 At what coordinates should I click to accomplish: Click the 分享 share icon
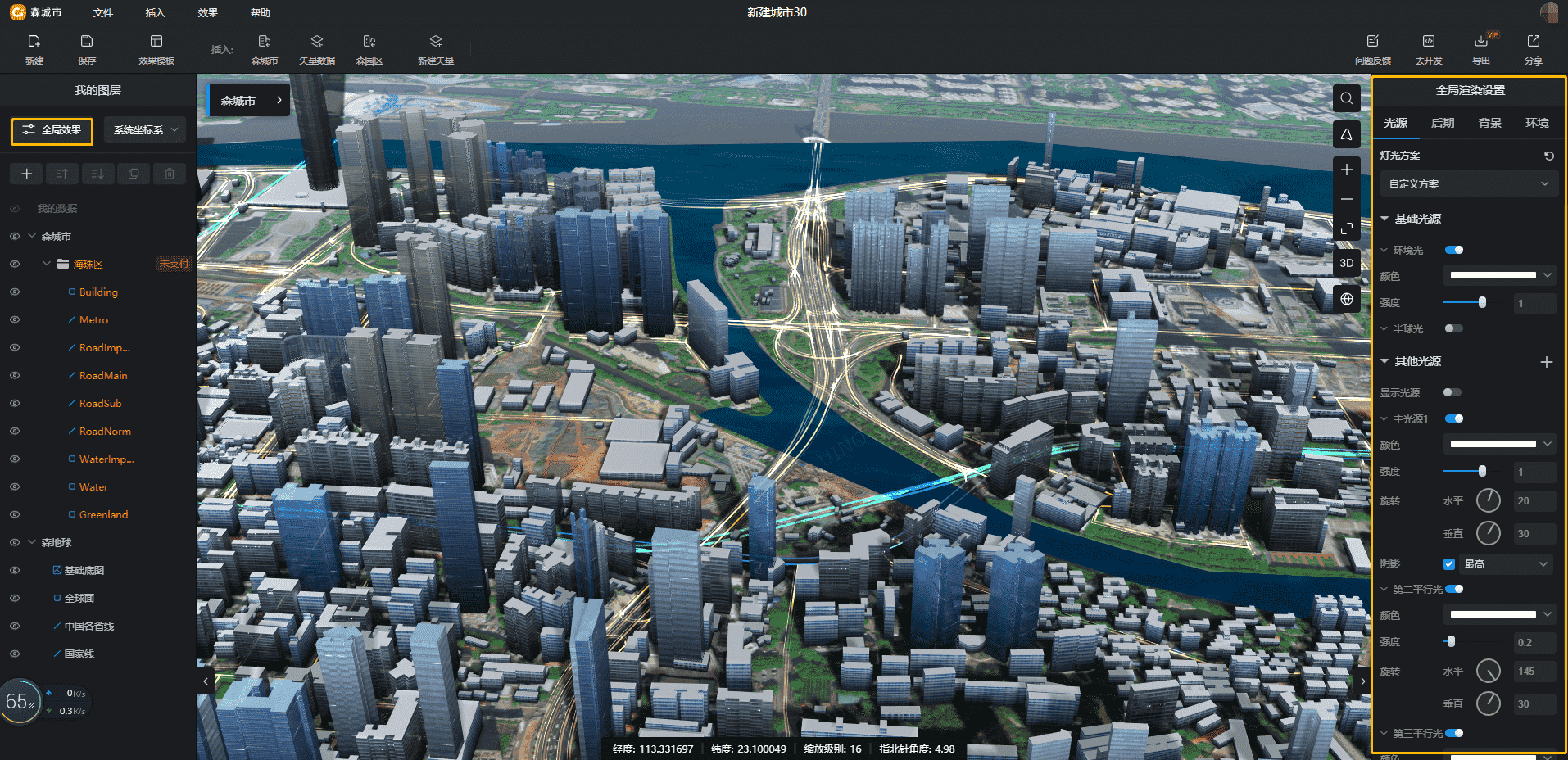point(1534,41)
